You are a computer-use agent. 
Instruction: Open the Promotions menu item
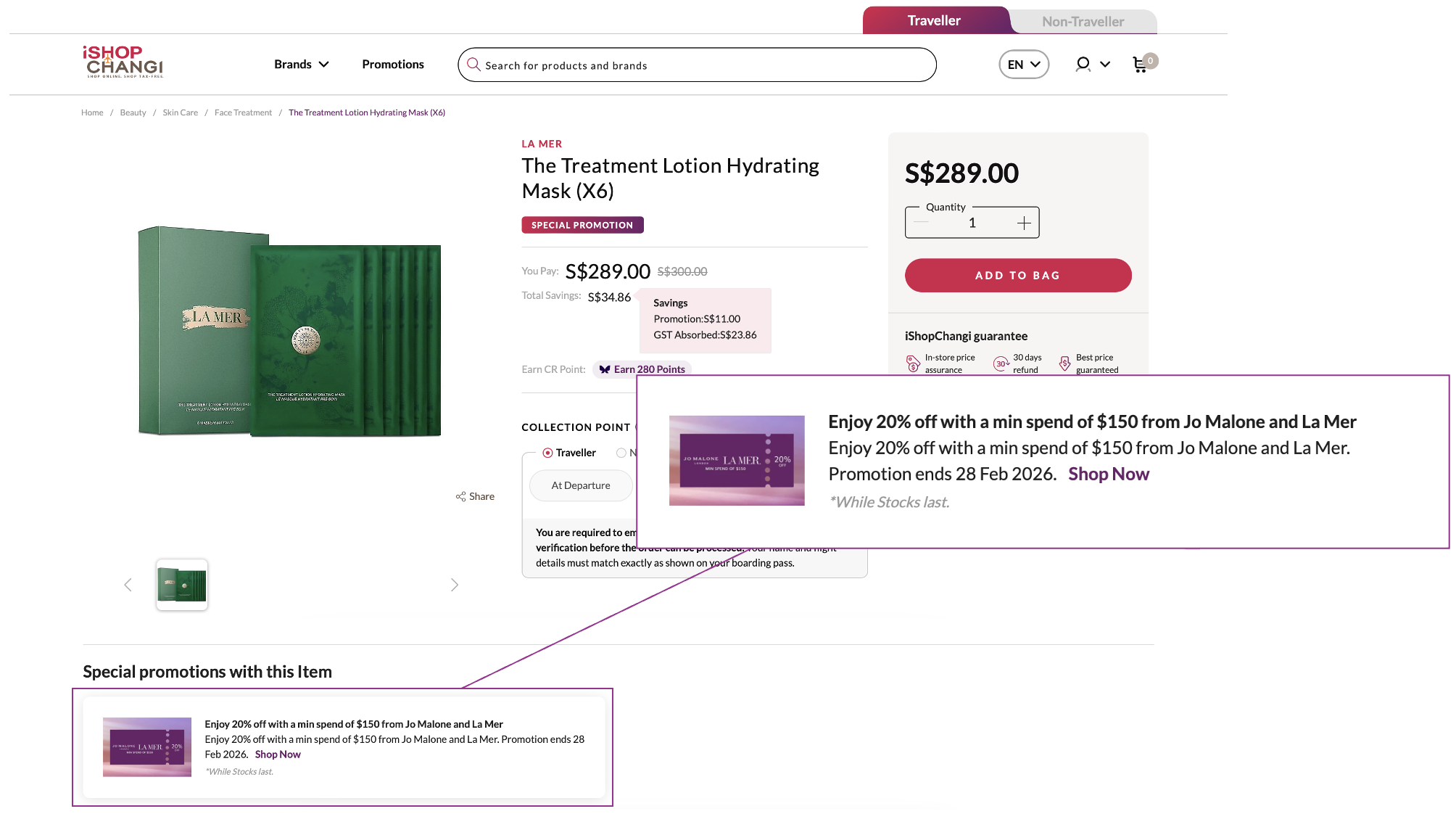coord(393,65)
